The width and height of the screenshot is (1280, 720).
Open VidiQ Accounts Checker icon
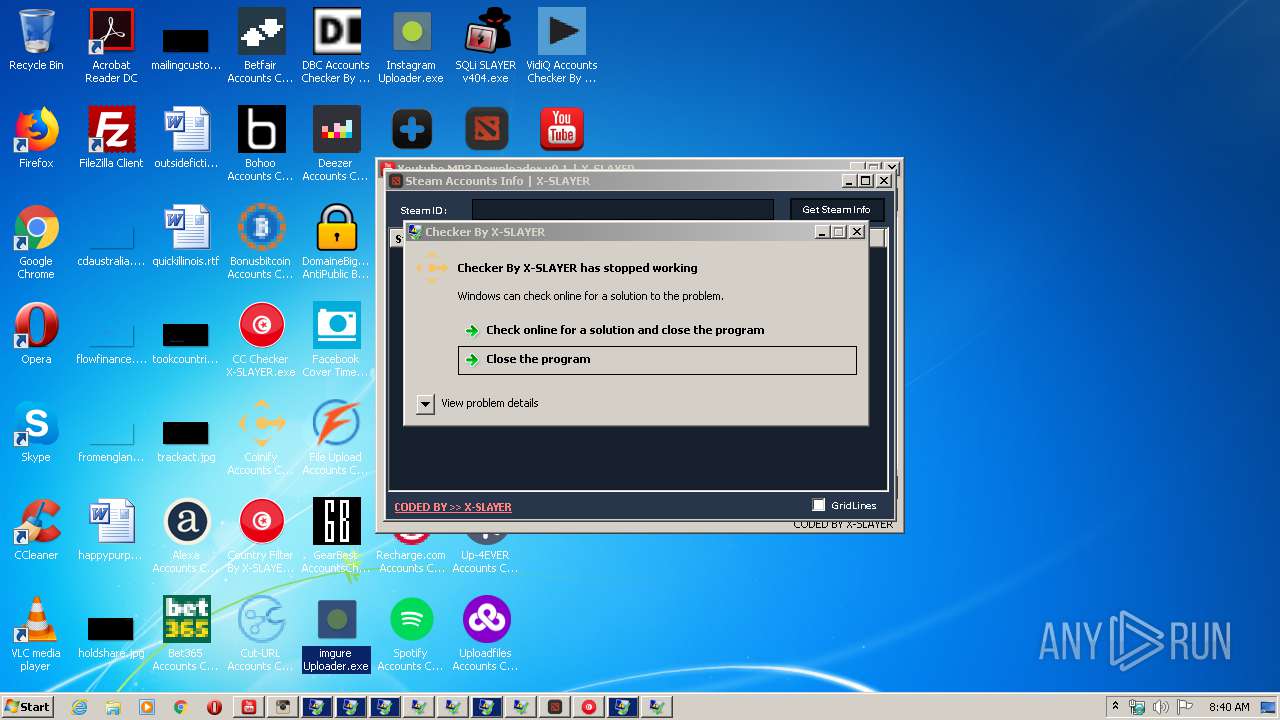(561, 46)
